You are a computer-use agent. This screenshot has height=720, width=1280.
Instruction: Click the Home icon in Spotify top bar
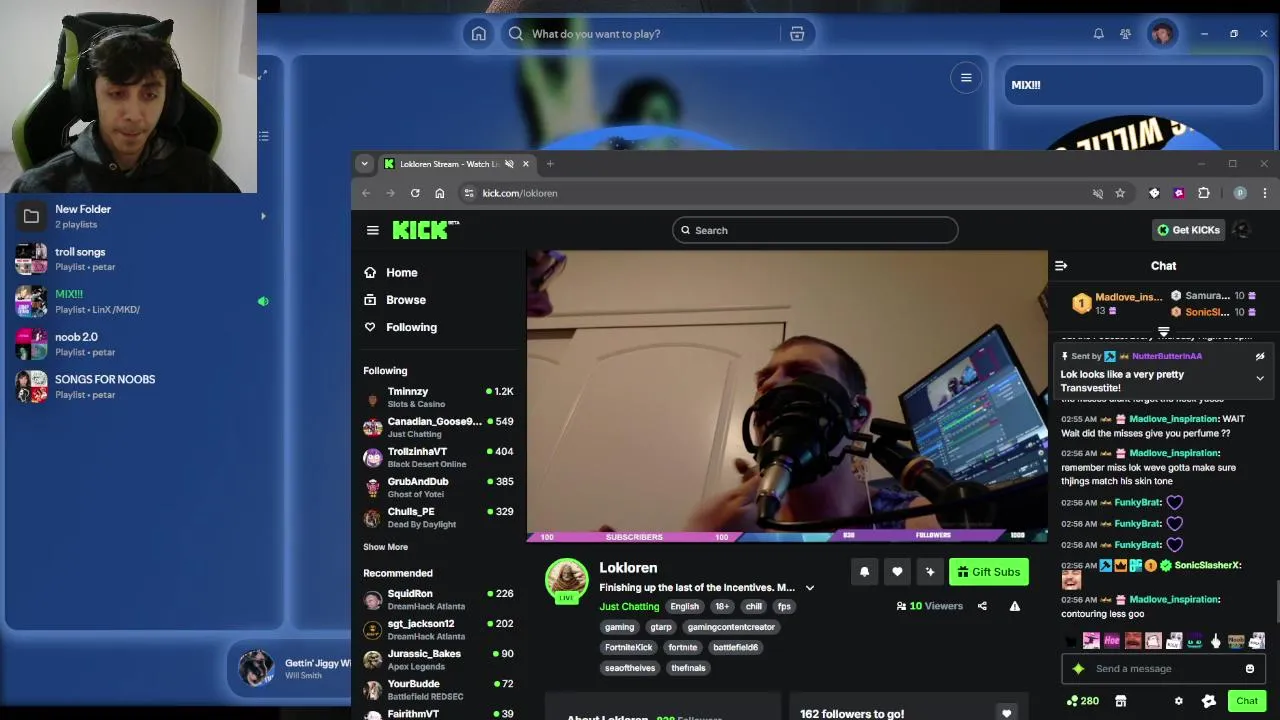point(479,34)
